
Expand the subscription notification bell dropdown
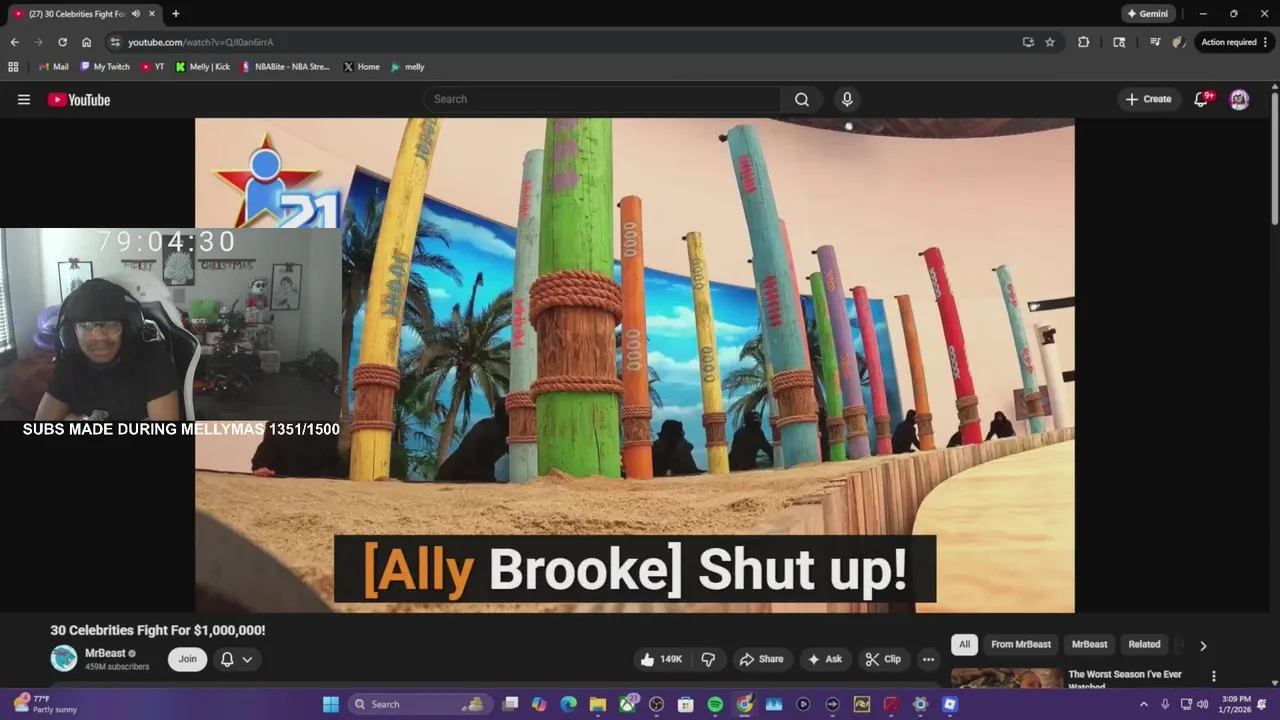[236, 659]
